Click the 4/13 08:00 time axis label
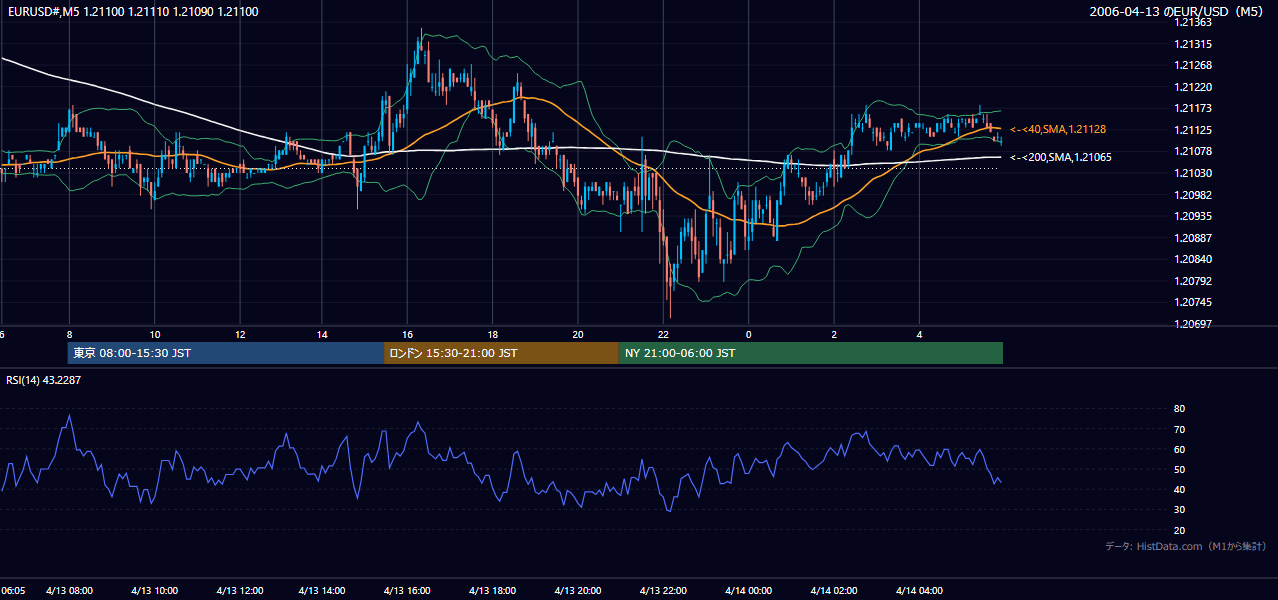Image resolution: width=1278 pixels, height=600 pixels. (x=69, y=590)
